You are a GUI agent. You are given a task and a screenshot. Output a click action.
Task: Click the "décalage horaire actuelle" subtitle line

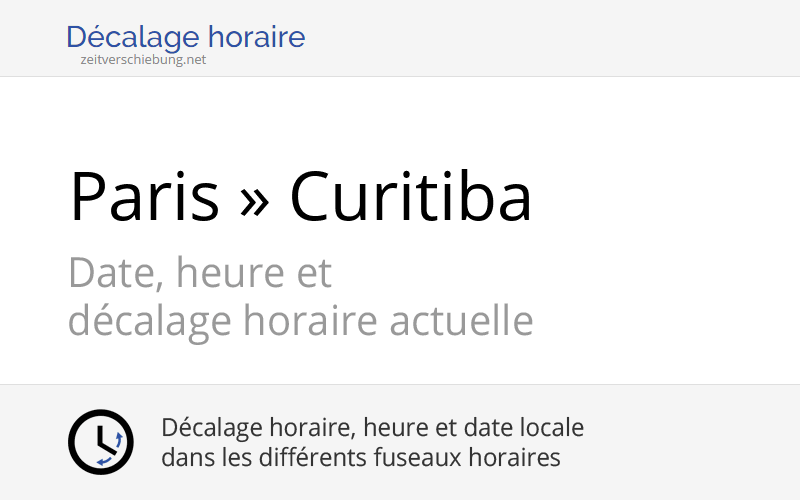[300, 321]
